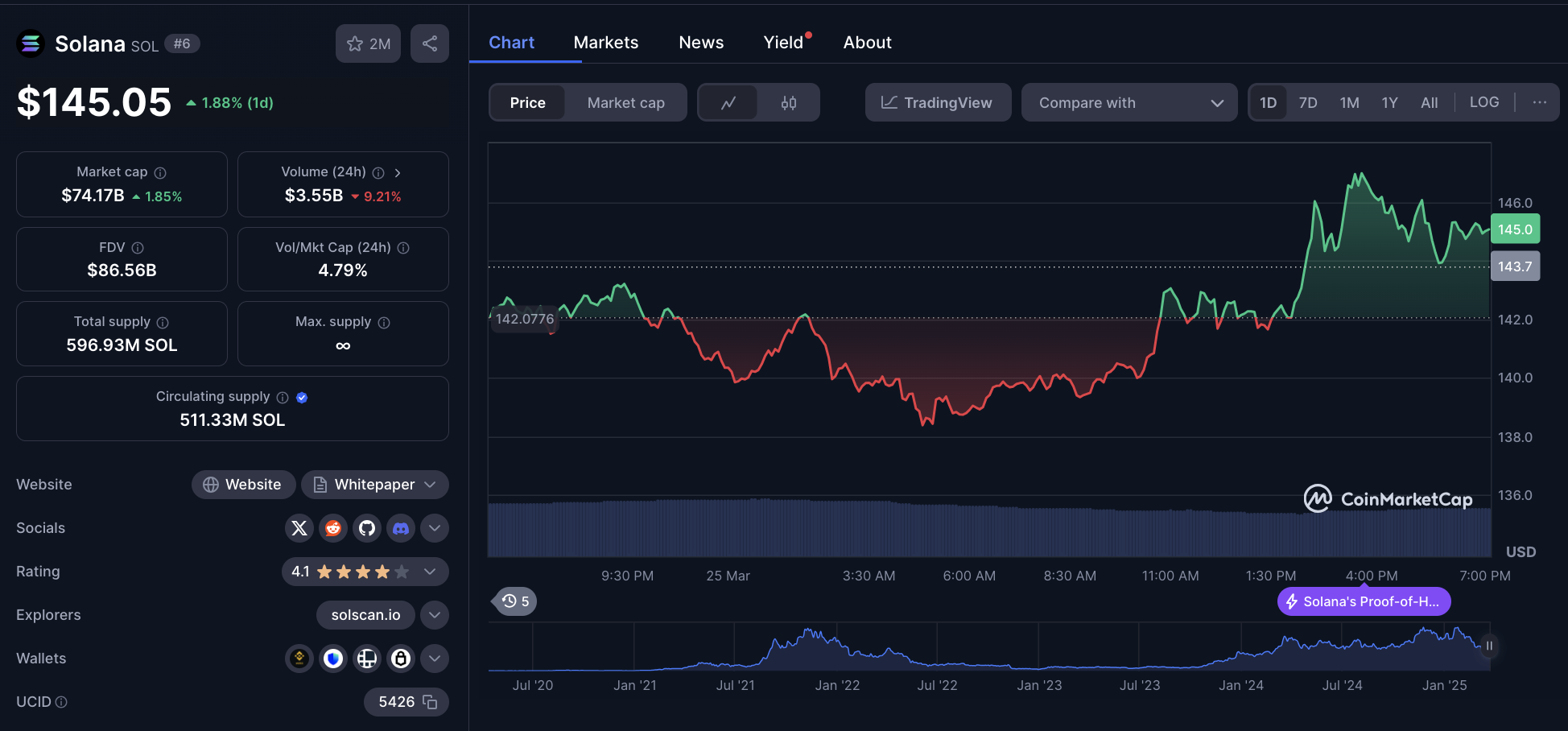Screen dimensions: 1568x731
Task: Show UCID info tooltip icon
Action: (61, 702)
